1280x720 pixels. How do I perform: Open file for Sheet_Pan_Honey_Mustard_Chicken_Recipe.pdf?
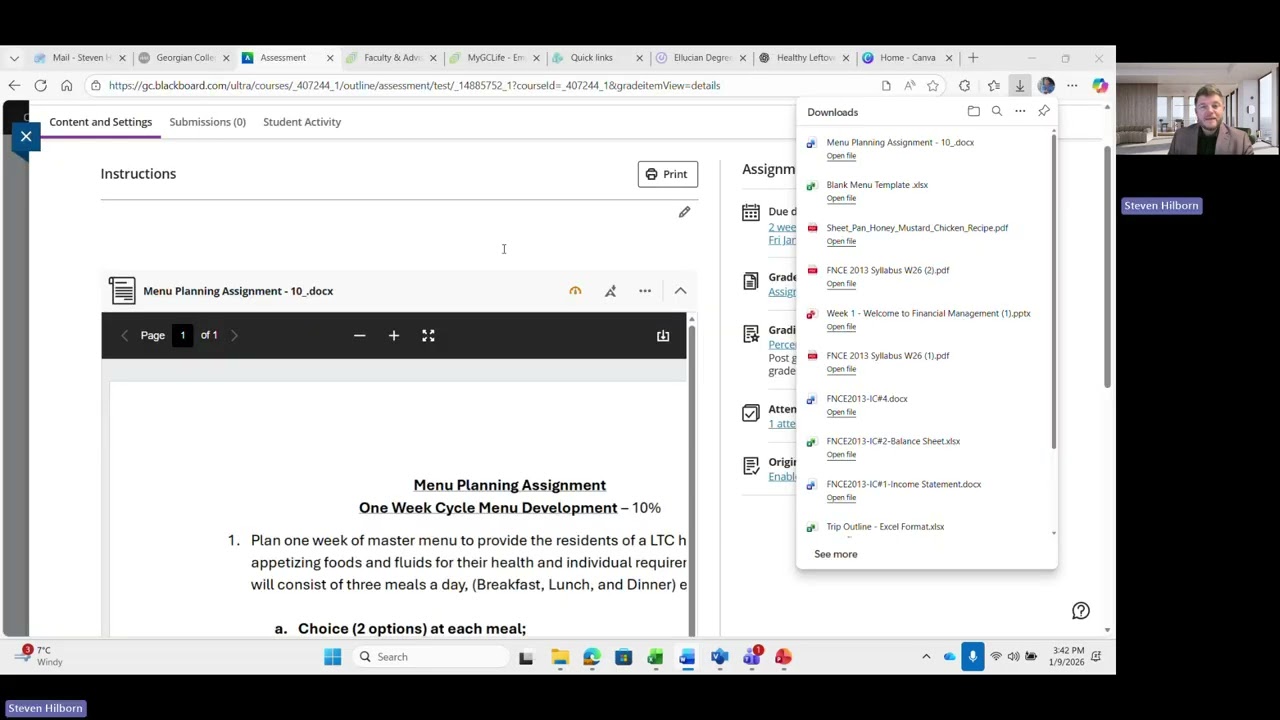841,241
